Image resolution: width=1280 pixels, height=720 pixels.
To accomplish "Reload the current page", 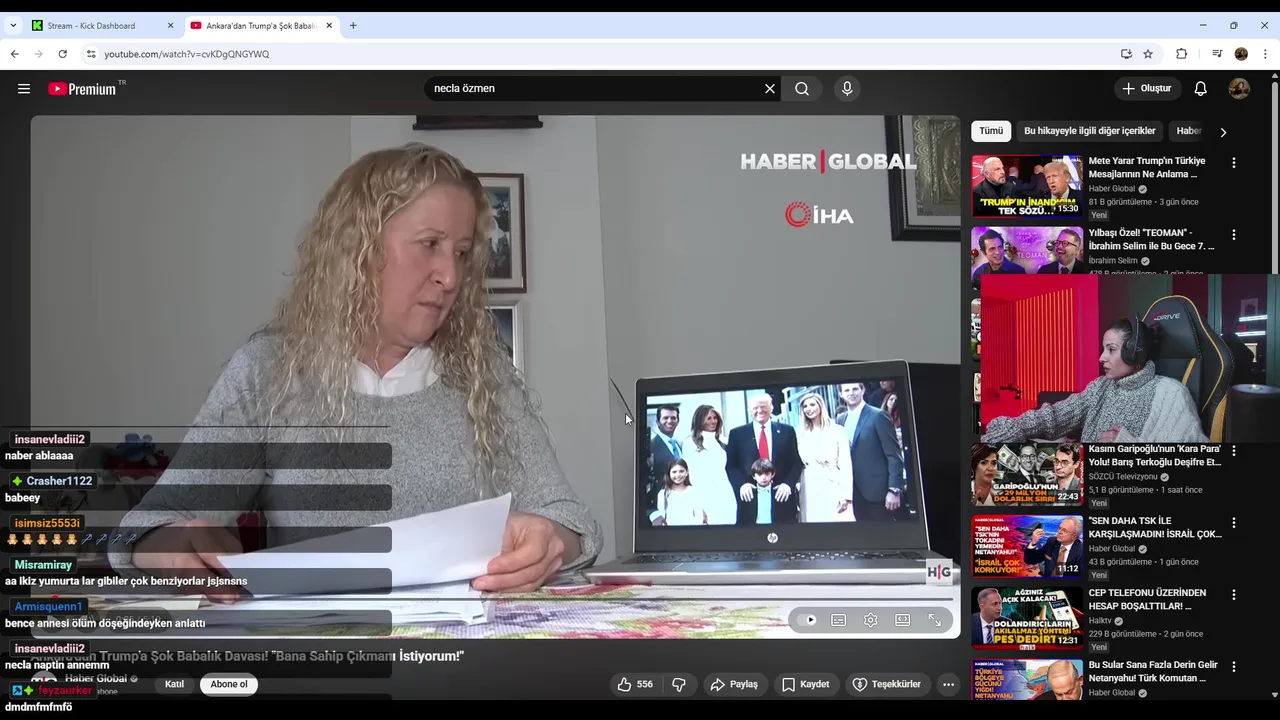I will click(63, 54).
